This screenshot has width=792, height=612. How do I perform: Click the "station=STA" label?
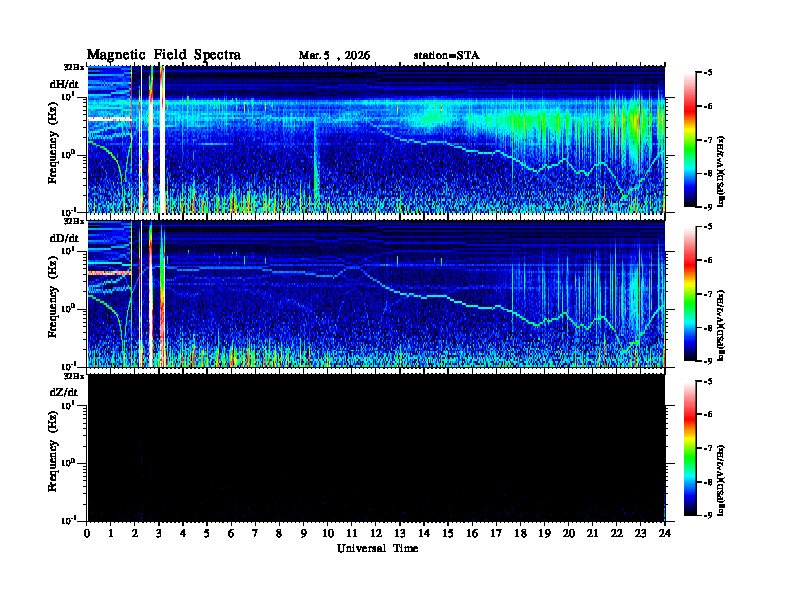point(447,55)
